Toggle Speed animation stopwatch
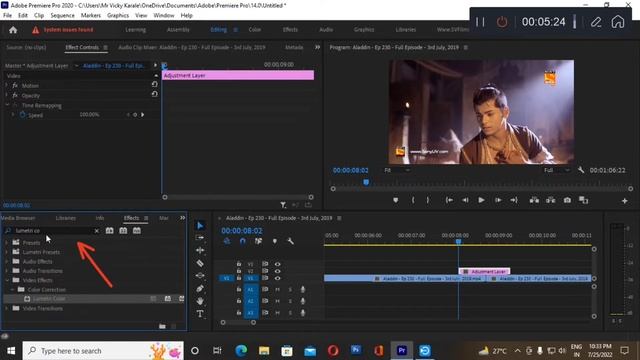The height and width of the screenshot is (360, 640). 22,115
